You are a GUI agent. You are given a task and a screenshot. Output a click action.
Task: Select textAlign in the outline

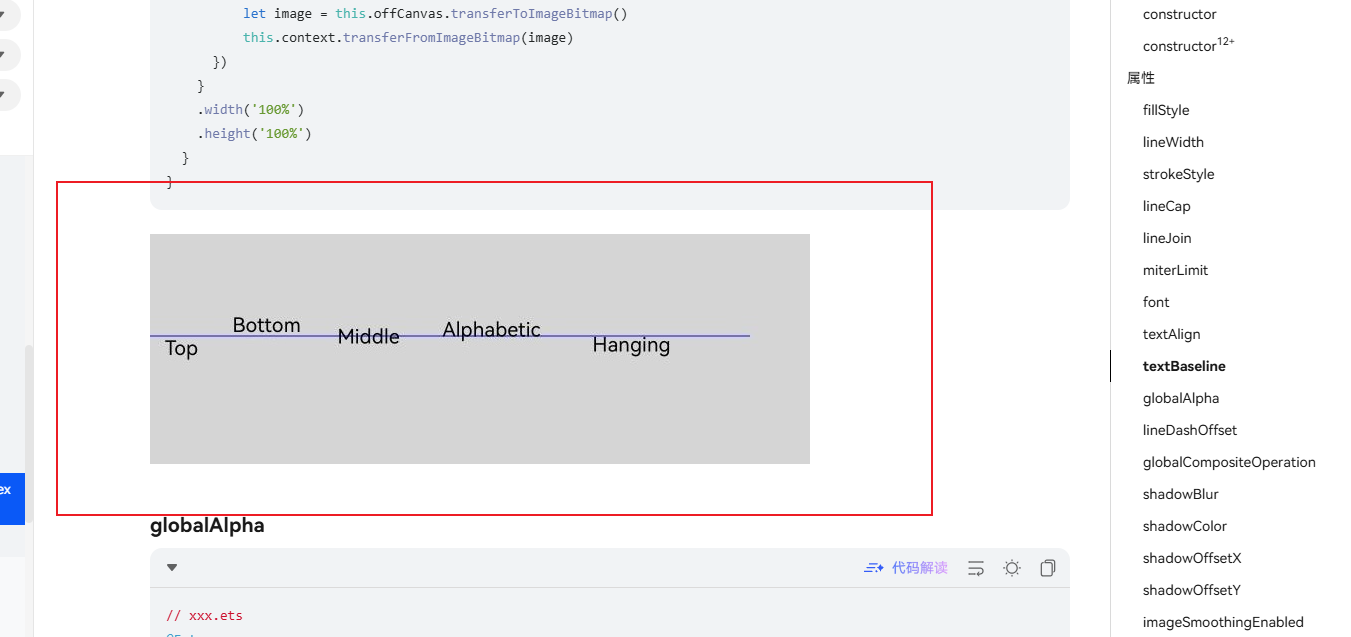1171,334
